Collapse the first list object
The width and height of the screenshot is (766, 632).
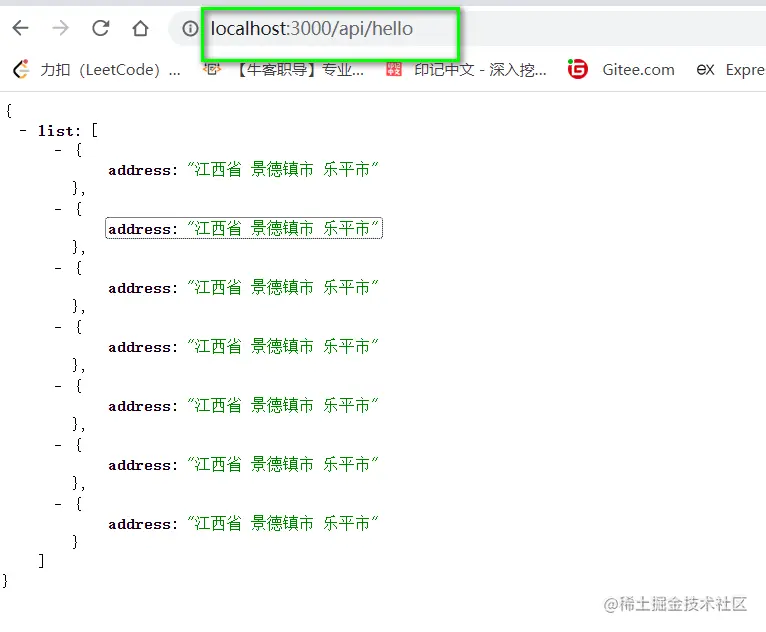(58, 150)
